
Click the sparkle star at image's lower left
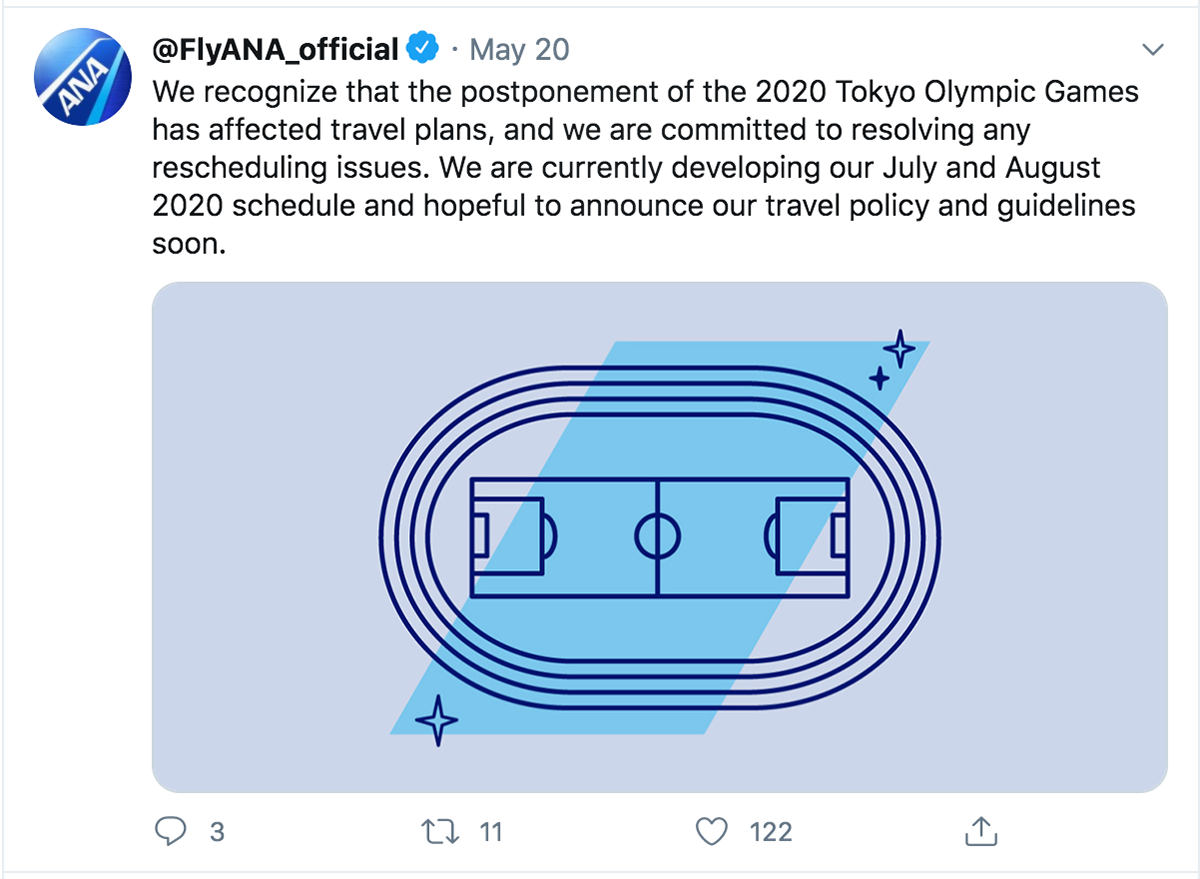click(x=436, y=720)
